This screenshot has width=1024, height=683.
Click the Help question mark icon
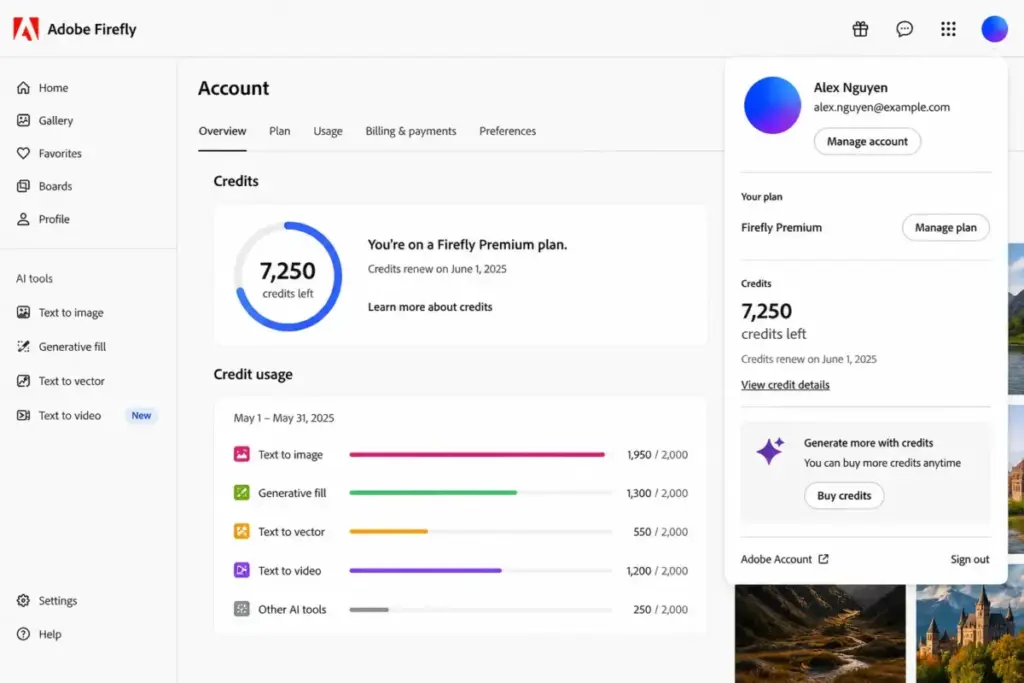[x=24, y=634]
